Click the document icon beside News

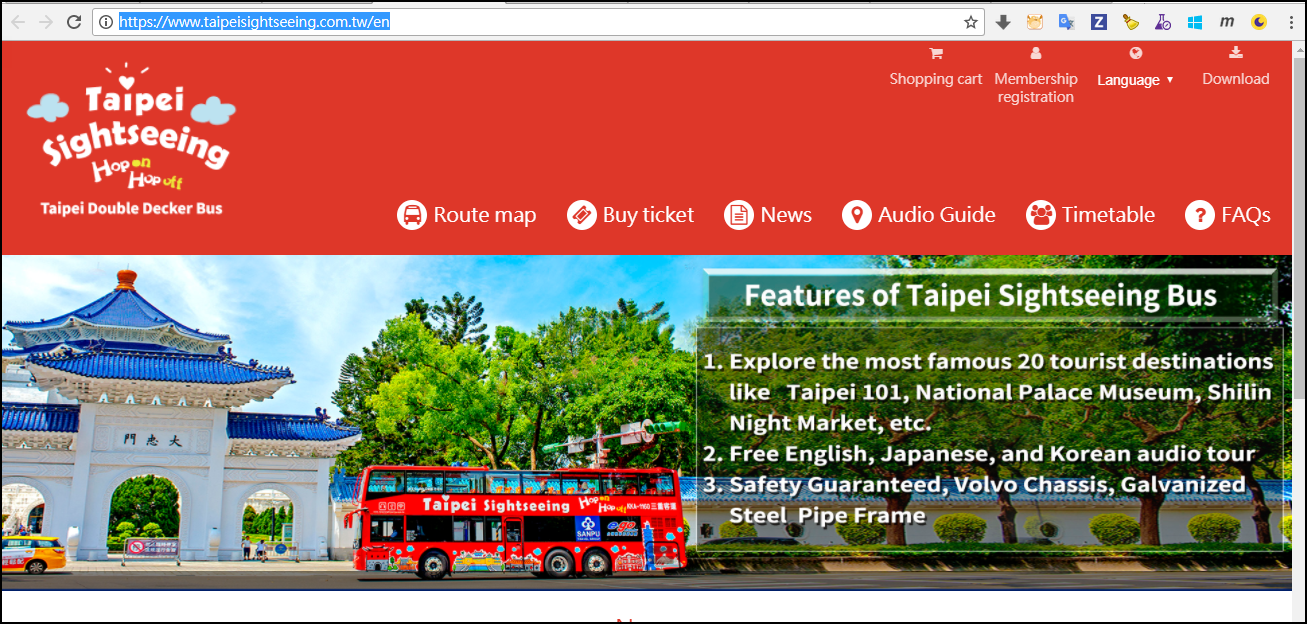point(739,215)
